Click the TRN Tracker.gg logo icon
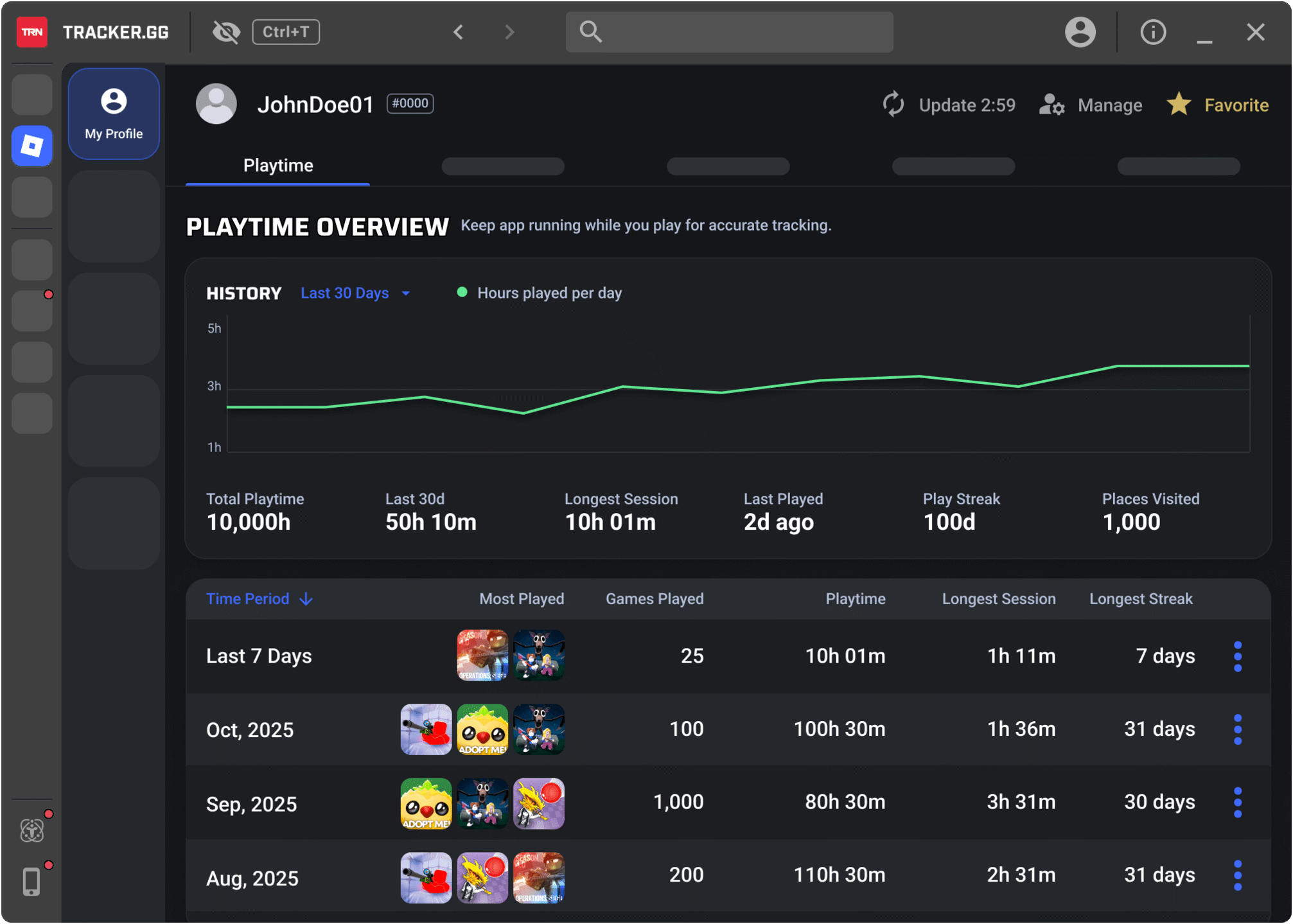The height and width of the screenshot is (924, 1293). [32, 32]
